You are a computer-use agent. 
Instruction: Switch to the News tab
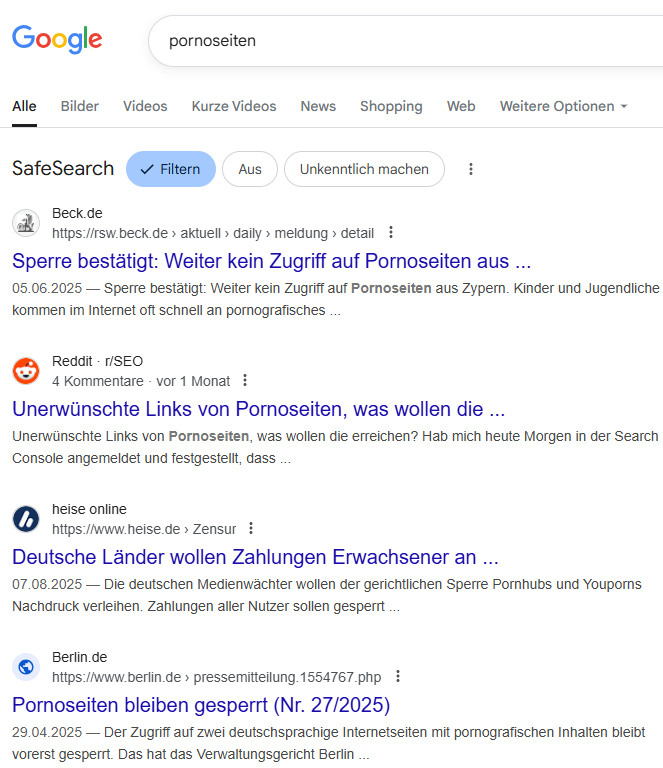(x=318, y=106)
